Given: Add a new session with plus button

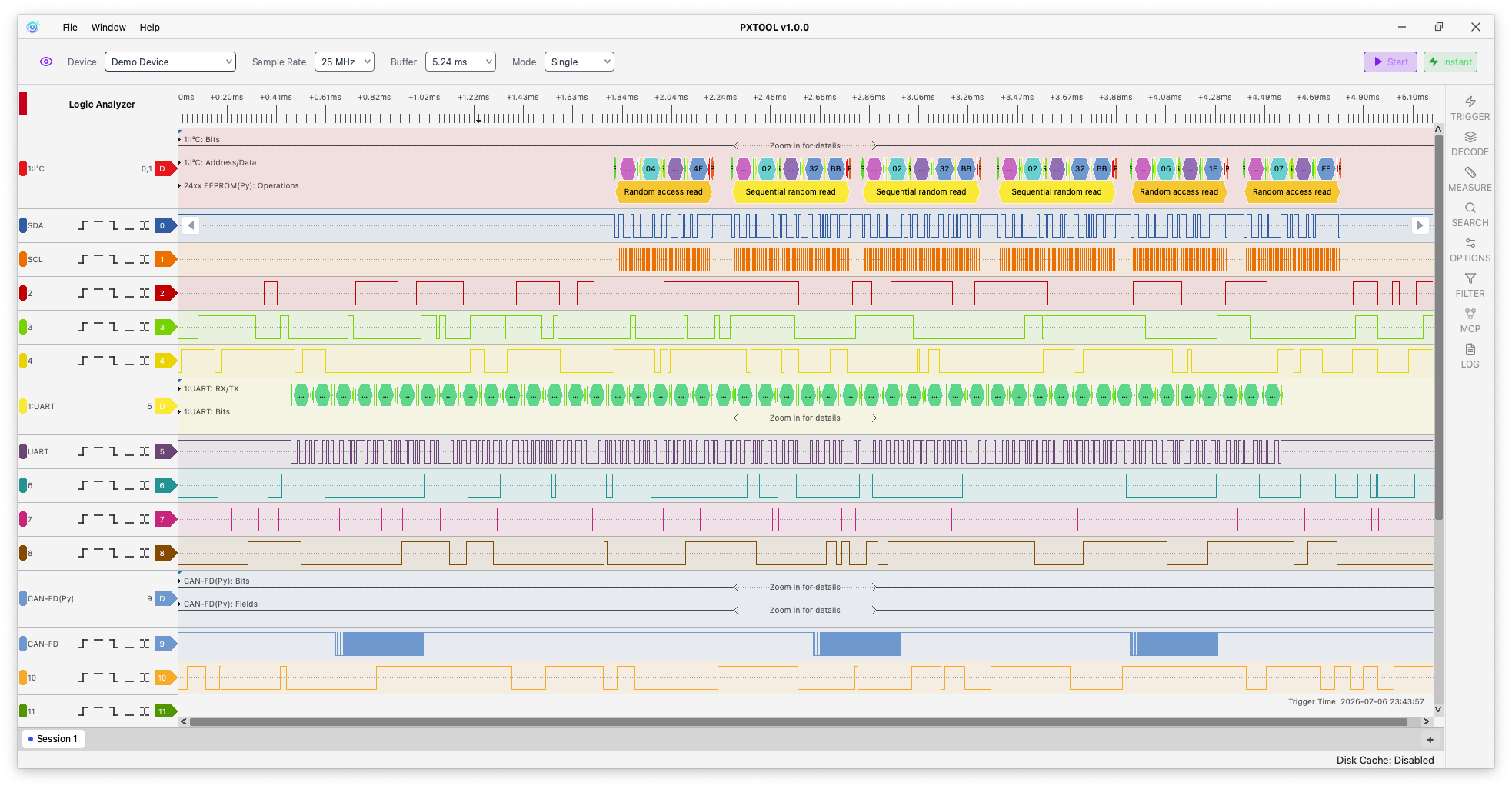Looking at the screenshot, I should [1430, 740].
